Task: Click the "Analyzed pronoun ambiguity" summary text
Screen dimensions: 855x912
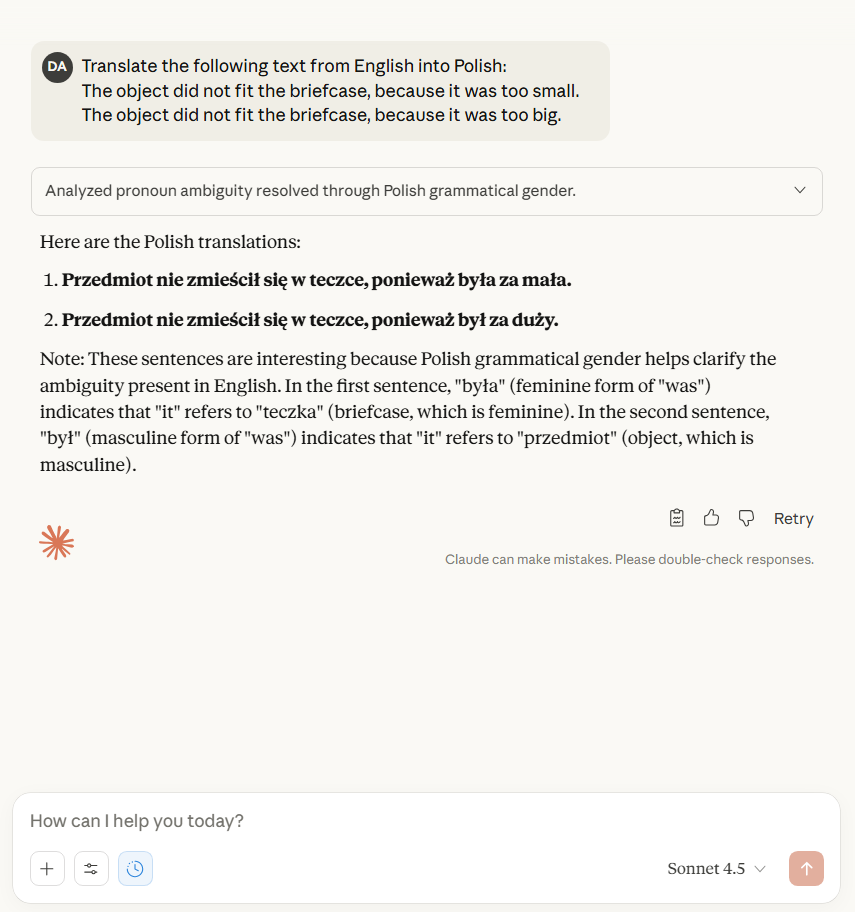Action: point(310,191)
